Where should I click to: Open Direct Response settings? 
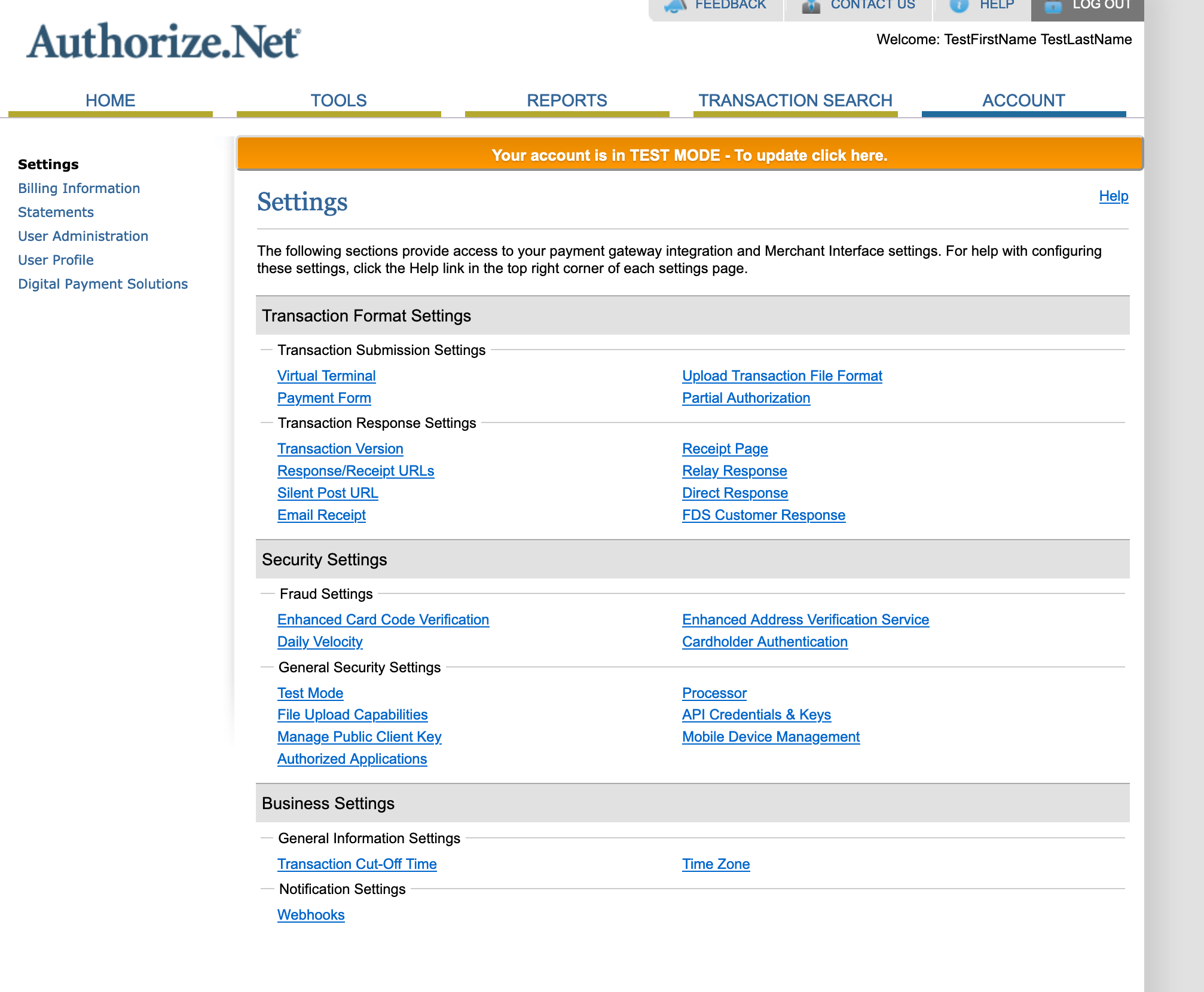point(735,493)
